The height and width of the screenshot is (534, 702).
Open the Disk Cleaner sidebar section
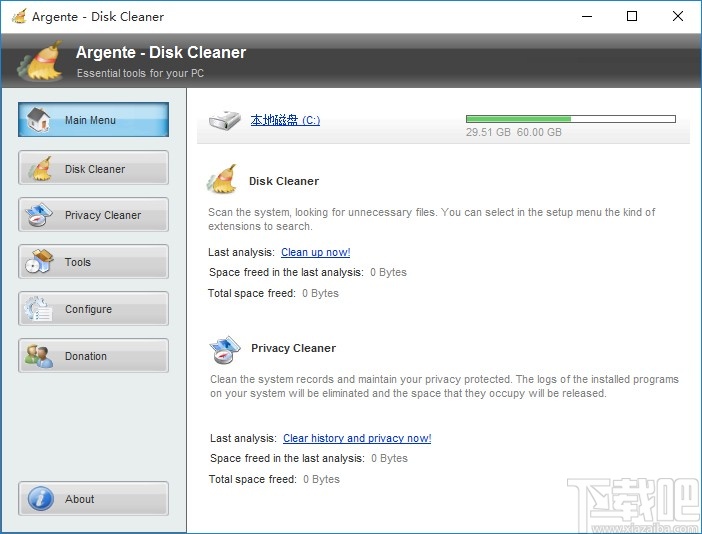coord(93,168)
